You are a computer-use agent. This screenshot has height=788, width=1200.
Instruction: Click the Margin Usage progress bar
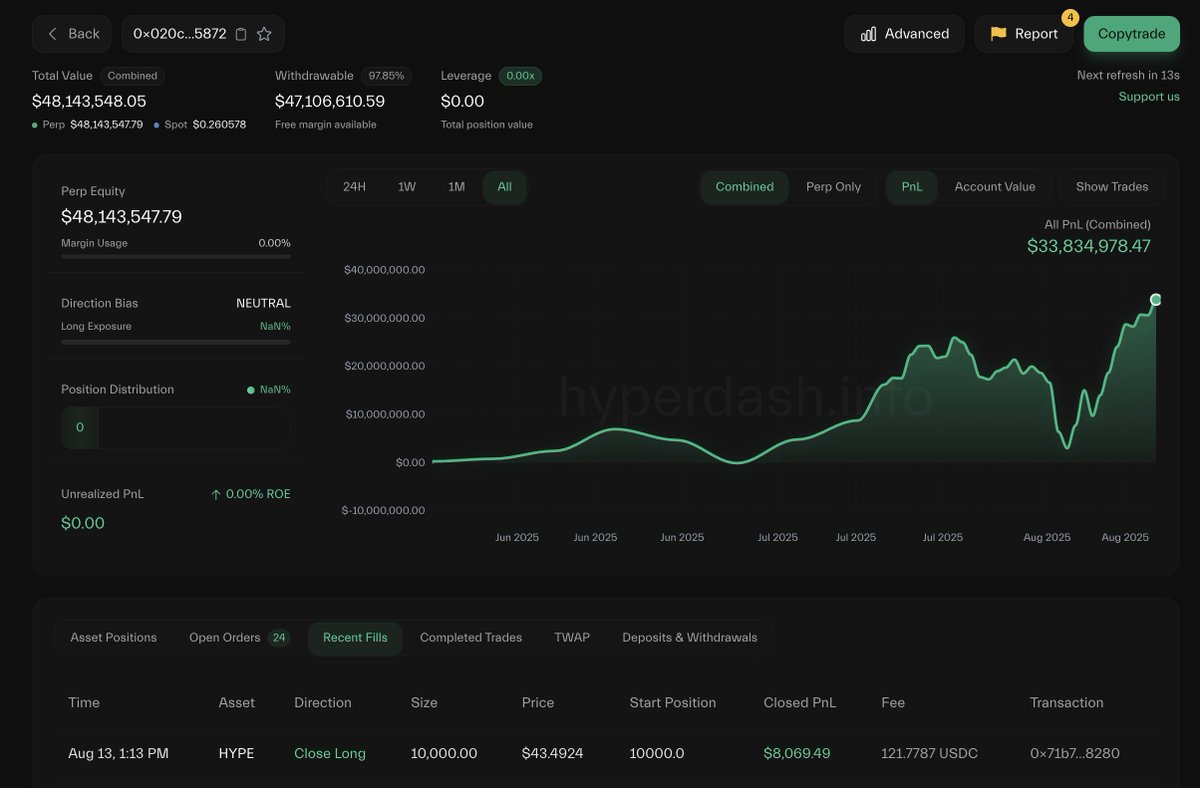[x=176, y=257]
